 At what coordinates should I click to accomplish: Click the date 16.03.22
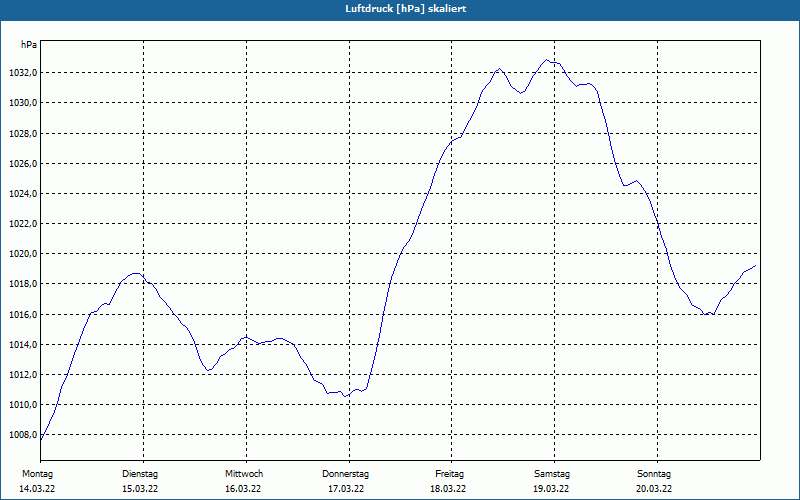point(243,489)
